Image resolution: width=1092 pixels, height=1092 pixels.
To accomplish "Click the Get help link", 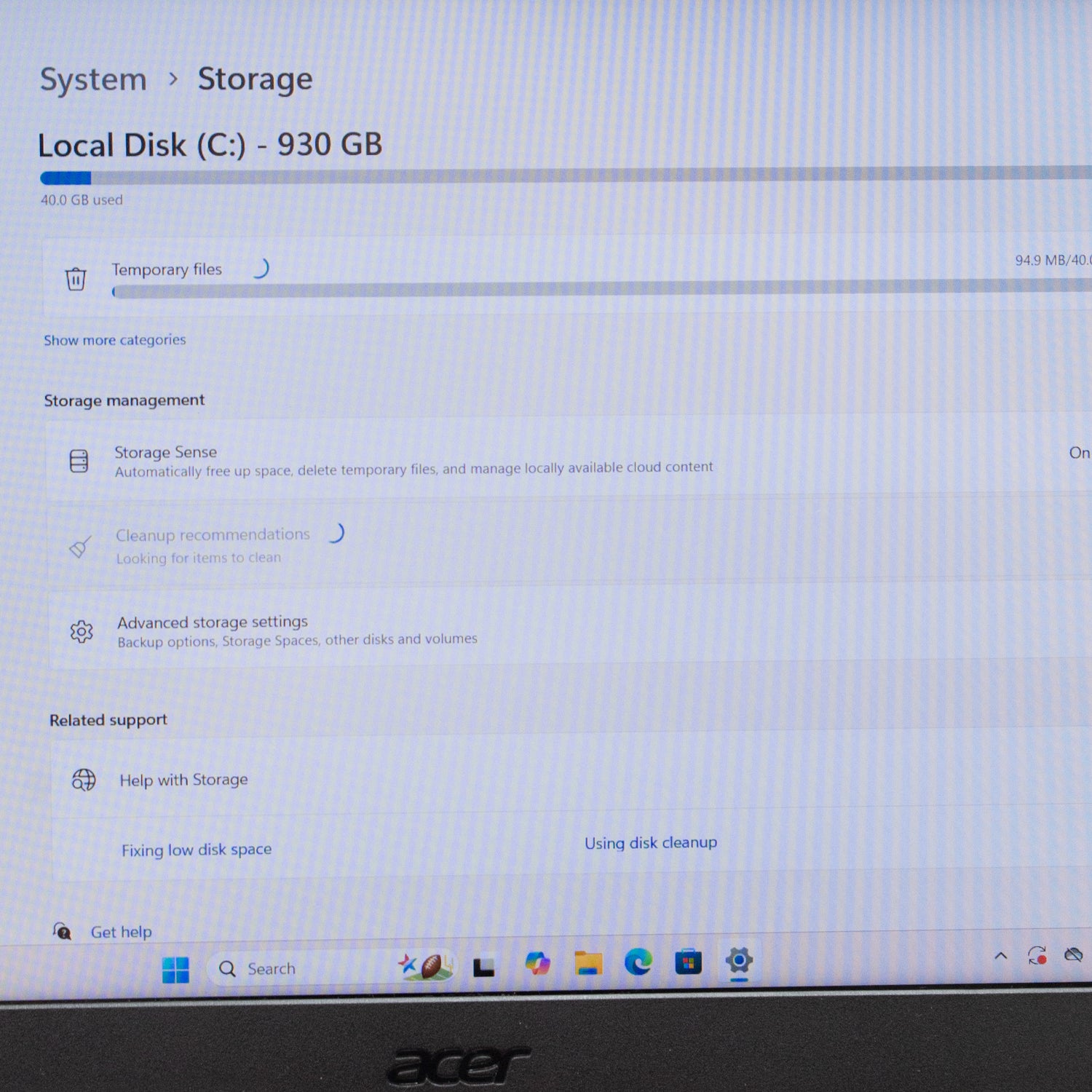I will tap(122, 932).
